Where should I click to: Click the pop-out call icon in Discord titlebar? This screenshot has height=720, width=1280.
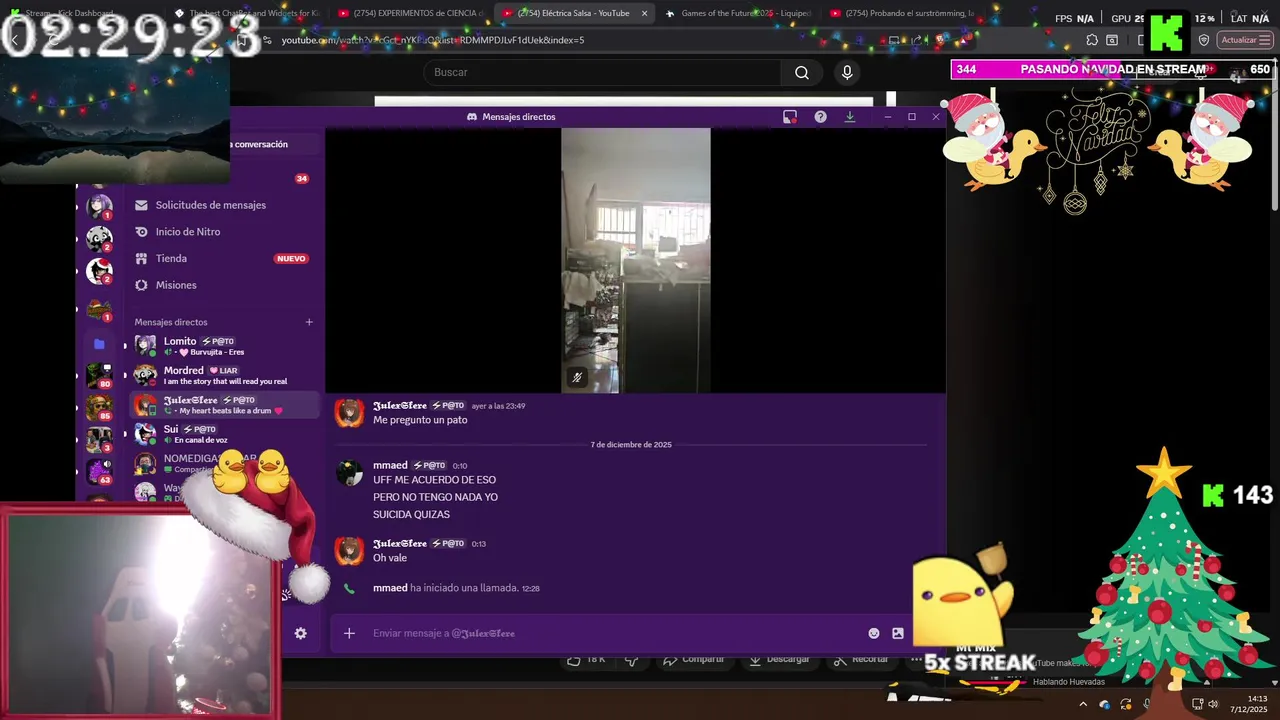pyautogui.click(x=790, y=117)
